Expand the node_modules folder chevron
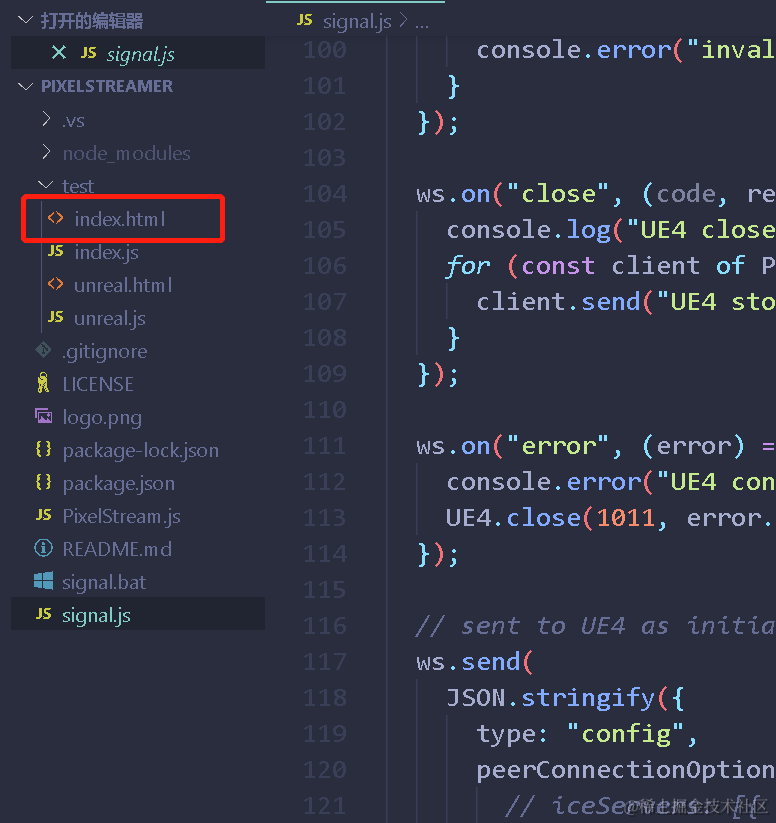Image resolution: width=776 pixels, height=823 pixels. [46, 152]
